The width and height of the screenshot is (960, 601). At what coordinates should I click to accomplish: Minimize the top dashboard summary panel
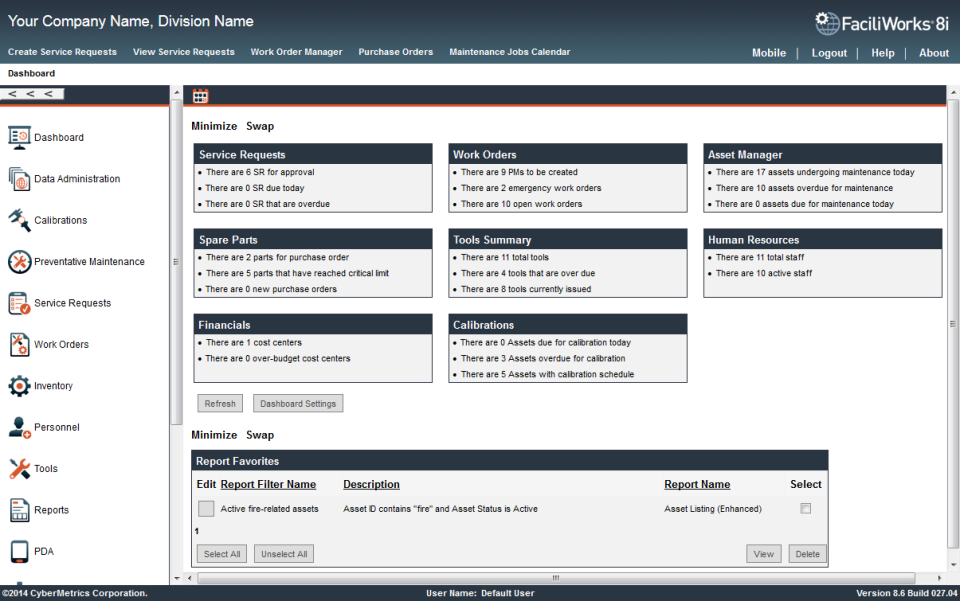point(214,126)
